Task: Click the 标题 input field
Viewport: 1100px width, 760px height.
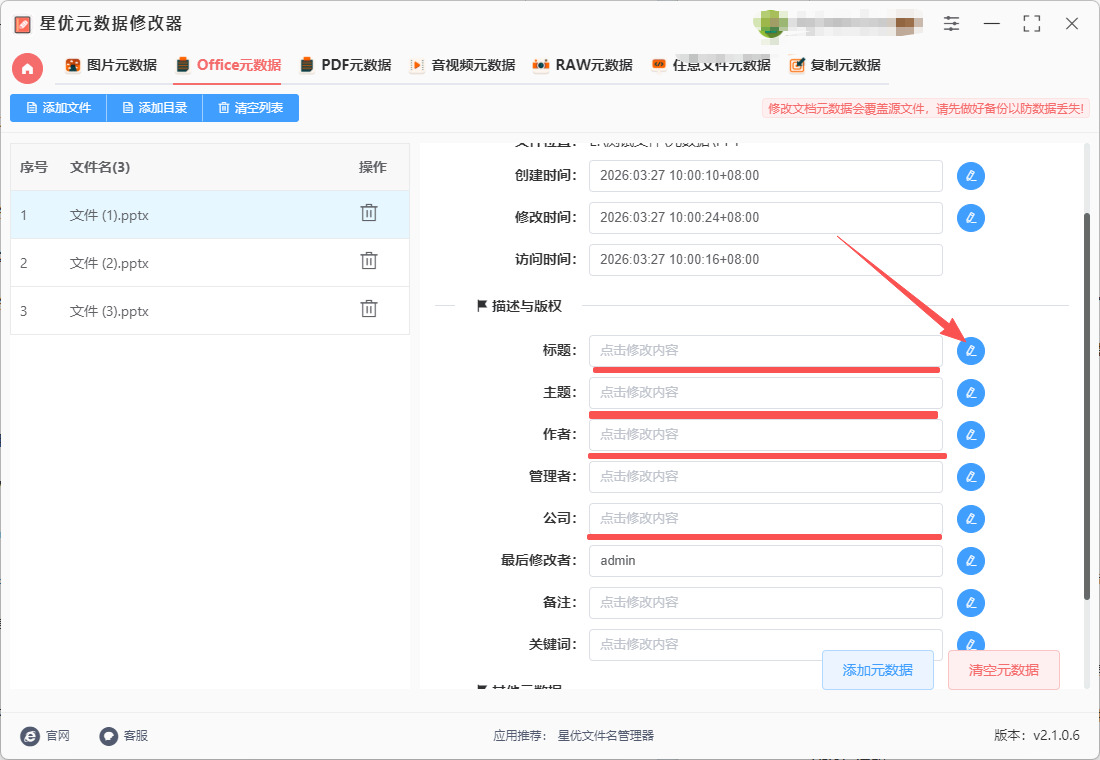Action: click(x=765, y=350)
